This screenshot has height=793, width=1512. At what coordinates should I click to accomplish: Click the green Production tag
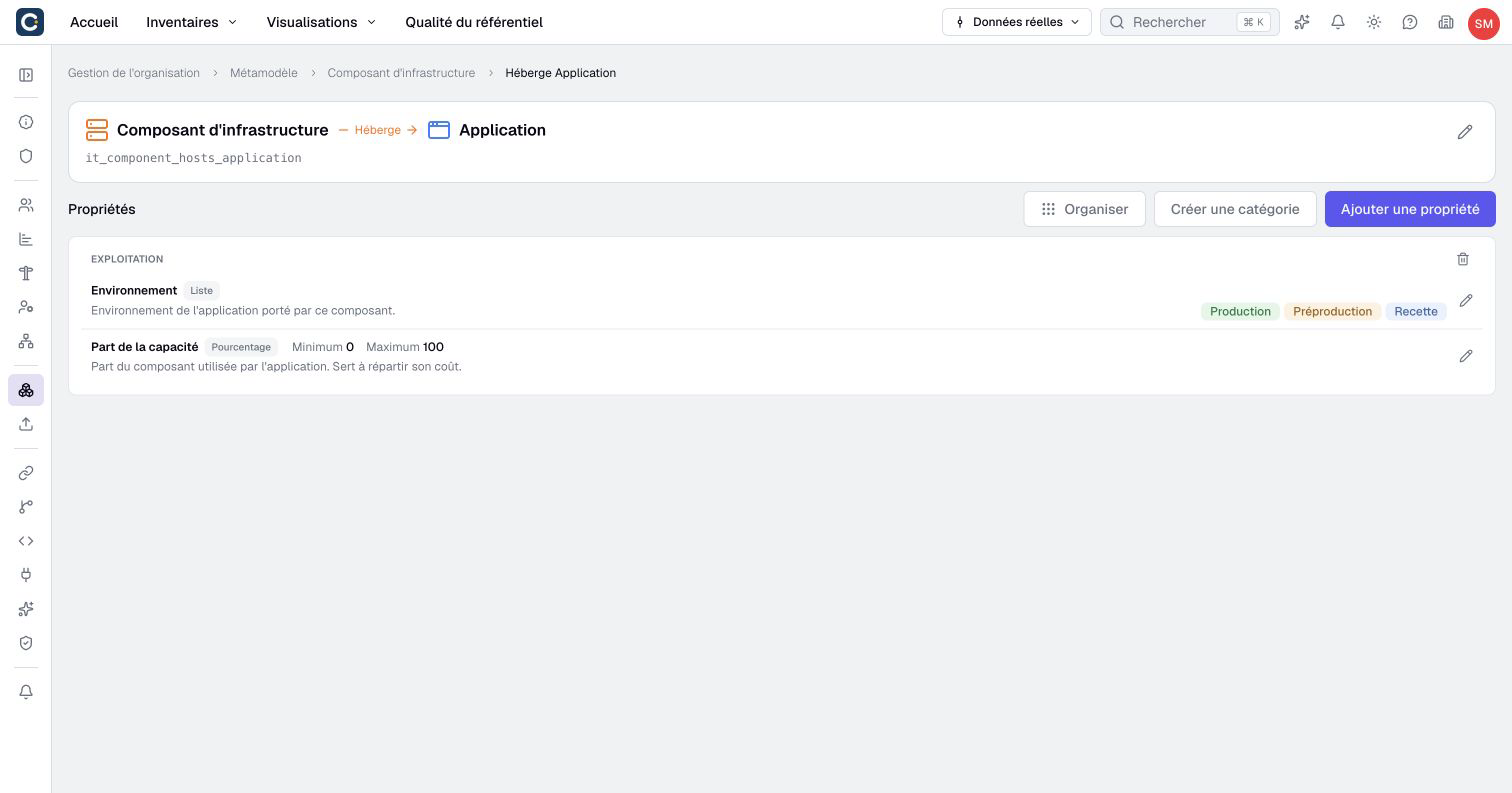1240,311
